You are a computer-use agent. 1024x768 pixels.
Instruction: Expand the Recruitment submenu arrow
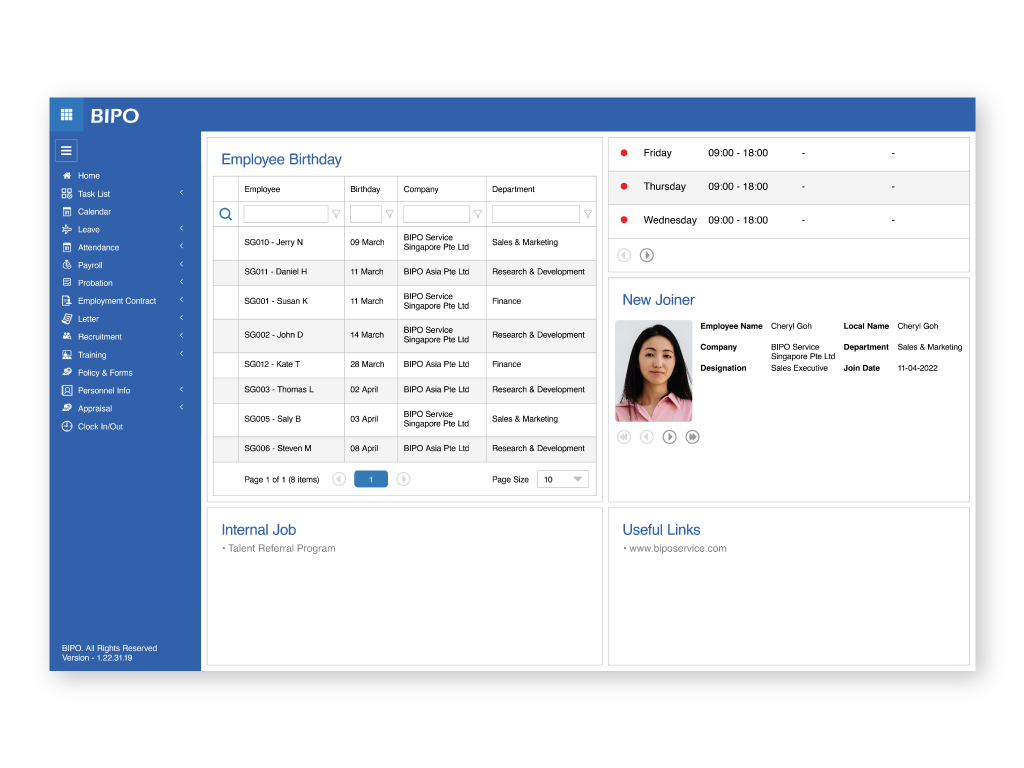coord(181,336)
